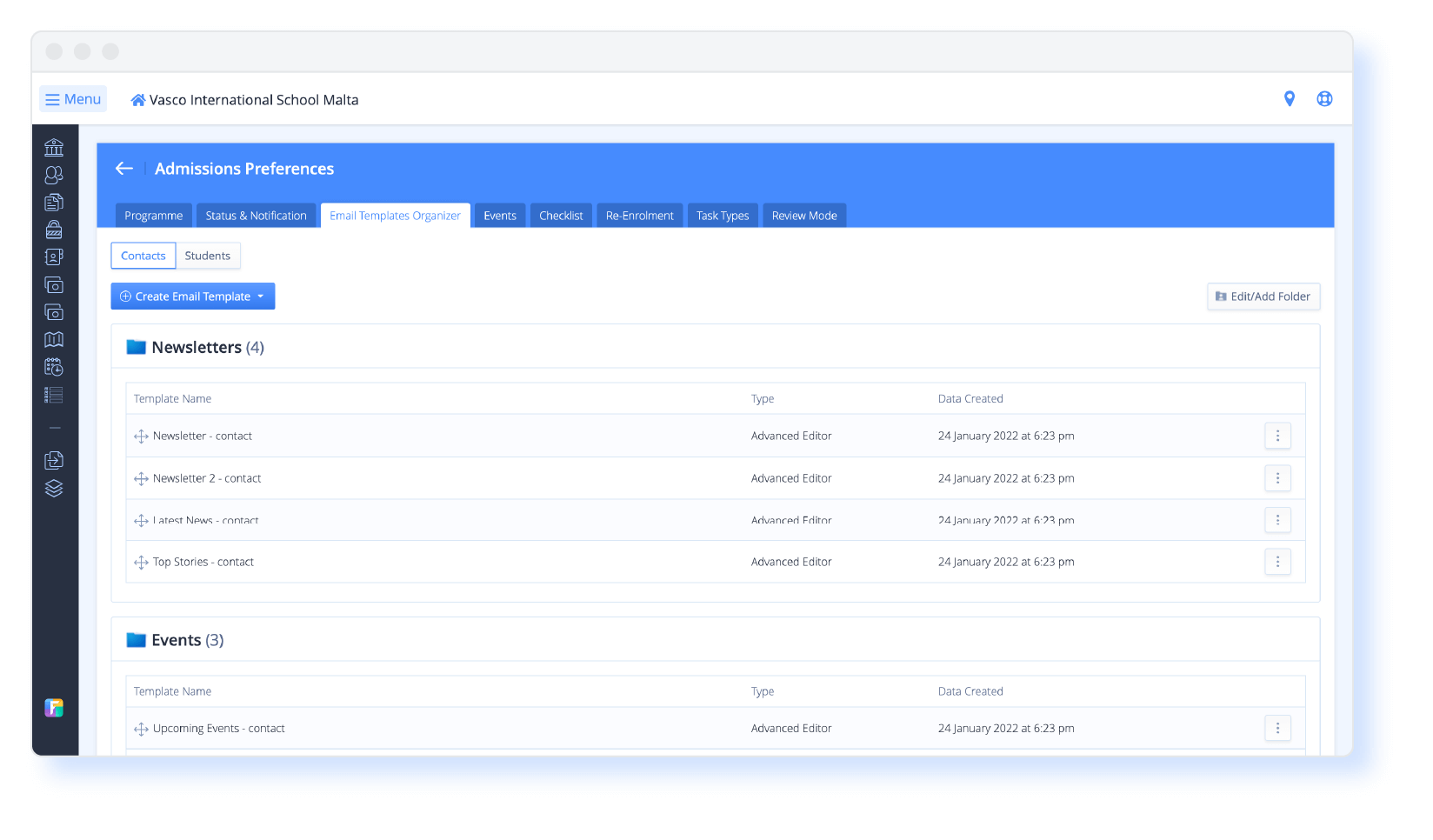
Task: Open options menu for Top Stories row
Action: pos(1277,563)
